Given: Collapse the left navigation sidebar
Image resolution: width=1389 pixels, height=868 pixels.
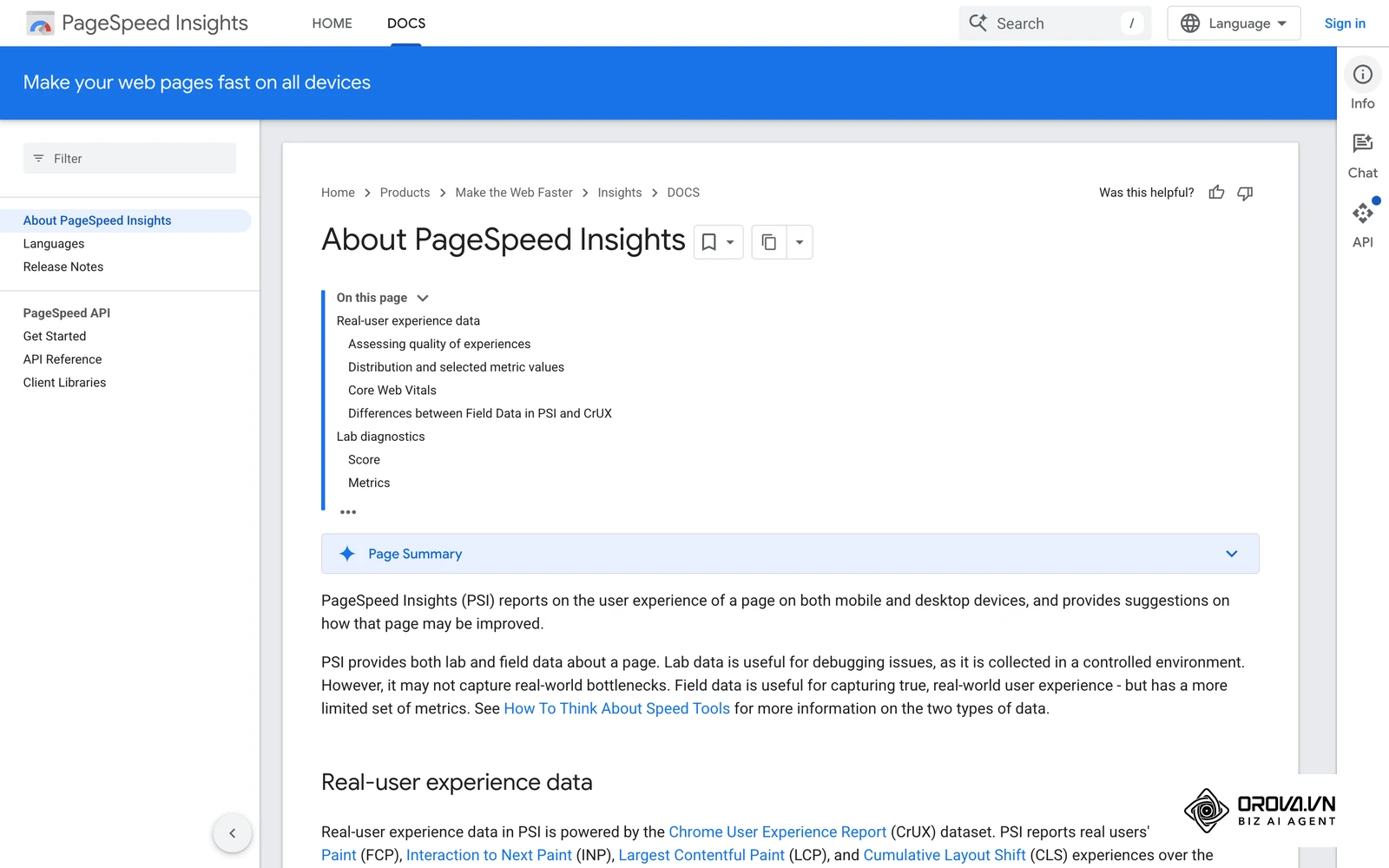Looking at the screenshot, I should pos(232,833).
